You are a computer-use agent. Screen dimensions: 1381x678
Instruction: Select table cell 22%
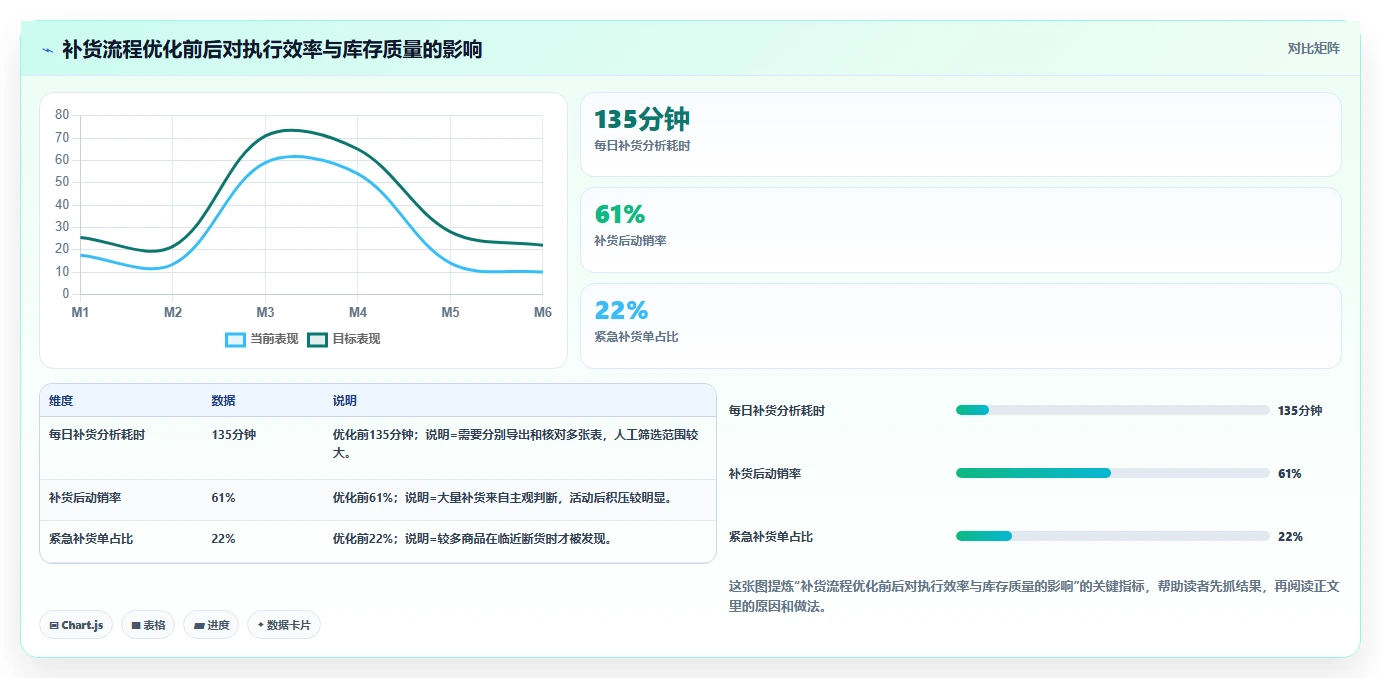[x=223, y=539]
